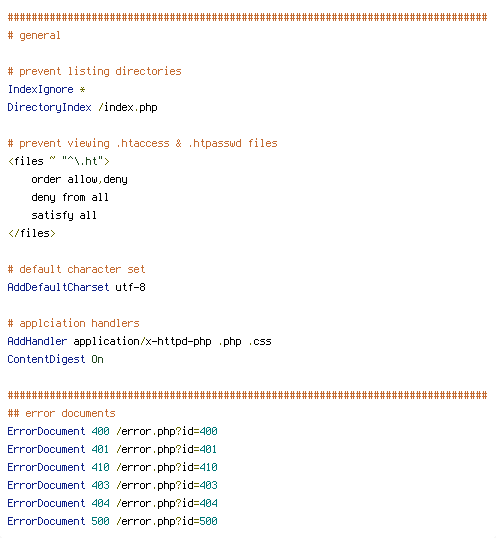Click the IndexIgnore directive
This screenshot has width=496, height=538.
click(x=40, y=90)
